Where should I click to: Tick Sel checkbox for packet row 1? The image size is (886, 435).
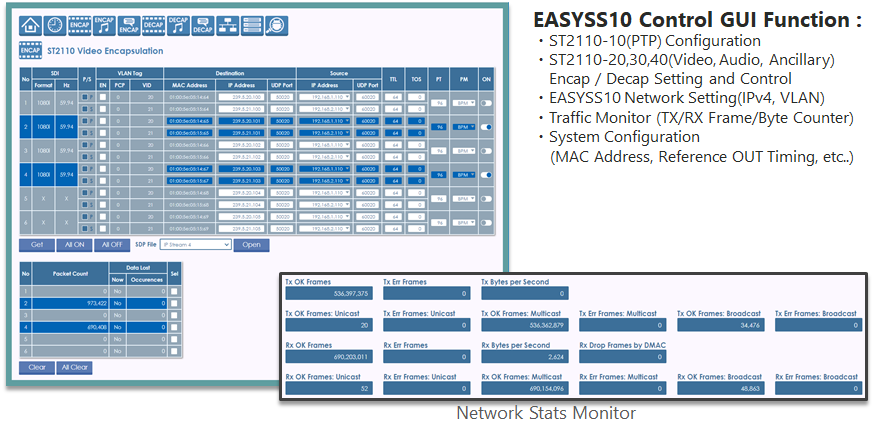[x=175, y=291]
